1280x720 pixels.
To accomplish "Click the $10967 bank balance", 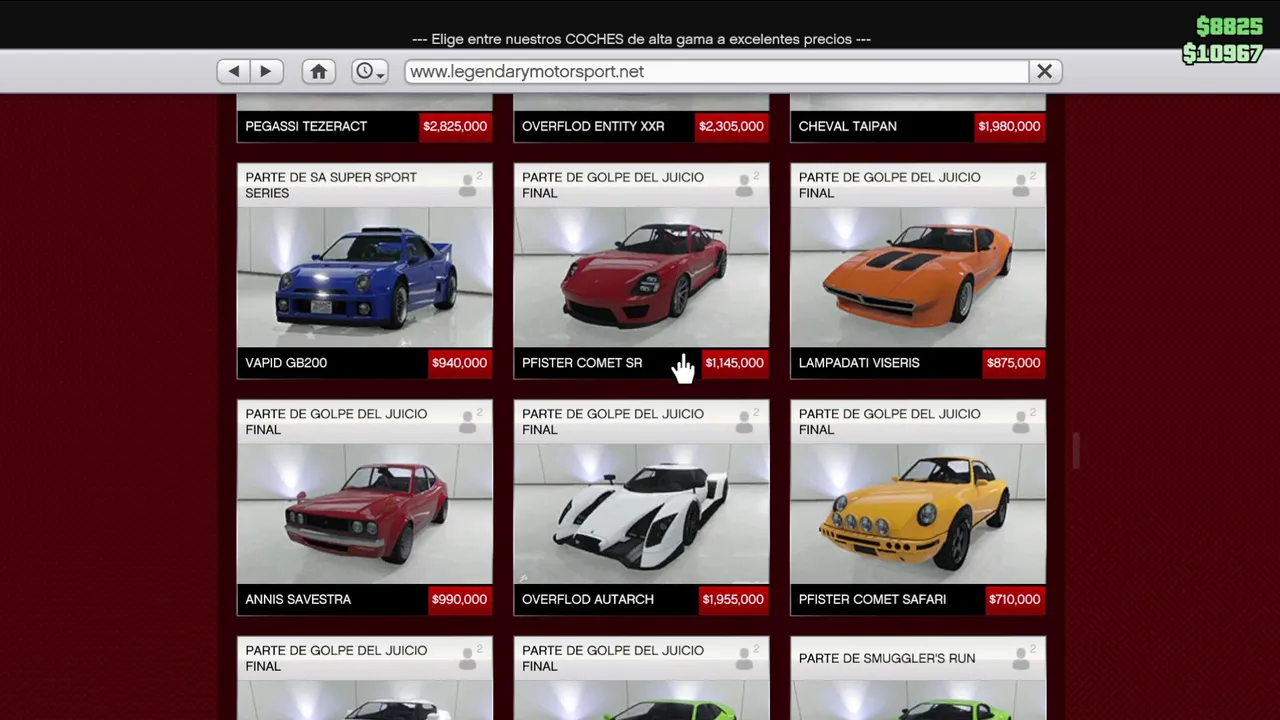I will click(x=1222, y=53).
